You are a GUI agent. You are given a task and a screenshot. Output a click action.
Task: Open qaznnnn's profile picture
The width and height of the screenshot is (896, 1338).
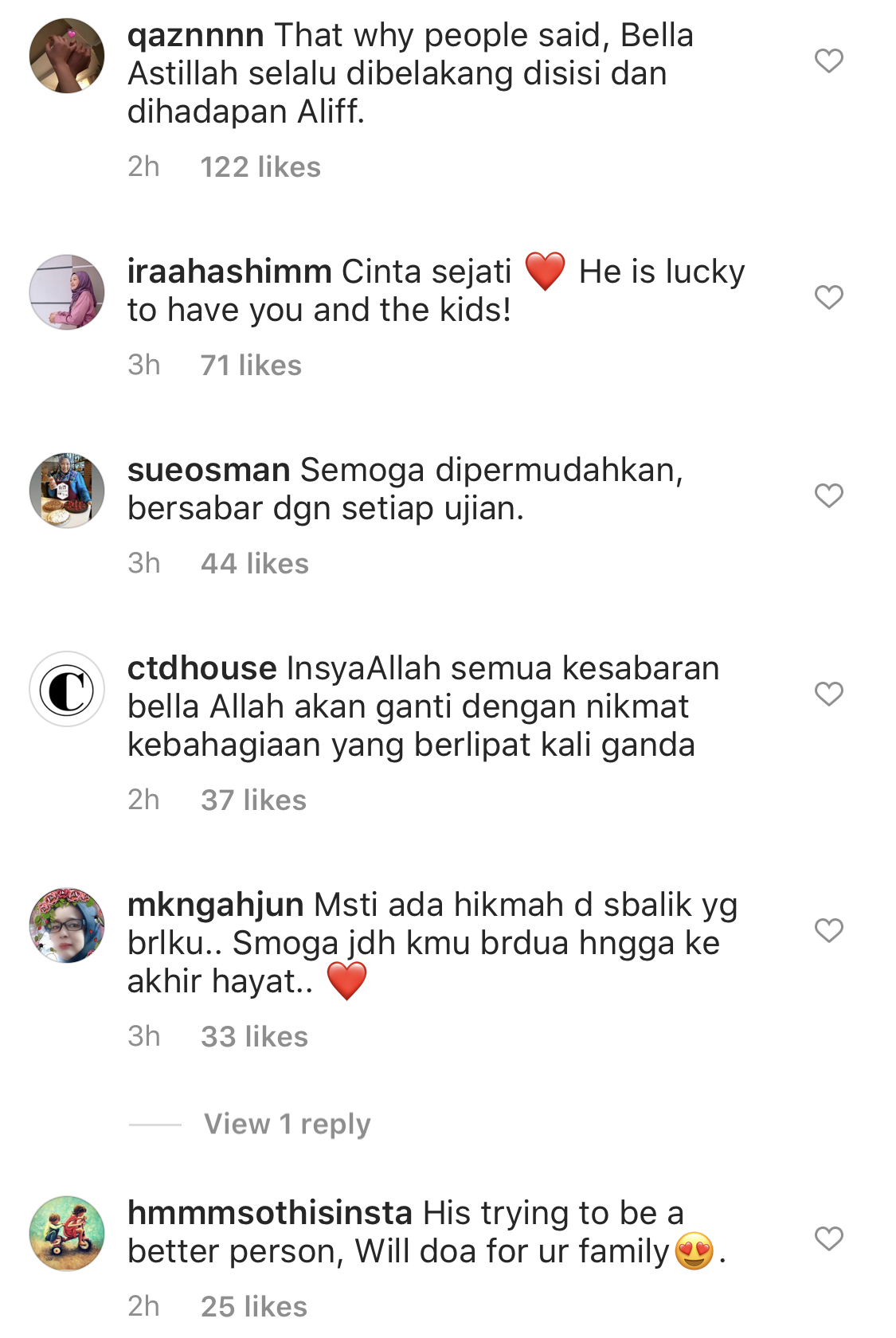click(x=67, y=56)
